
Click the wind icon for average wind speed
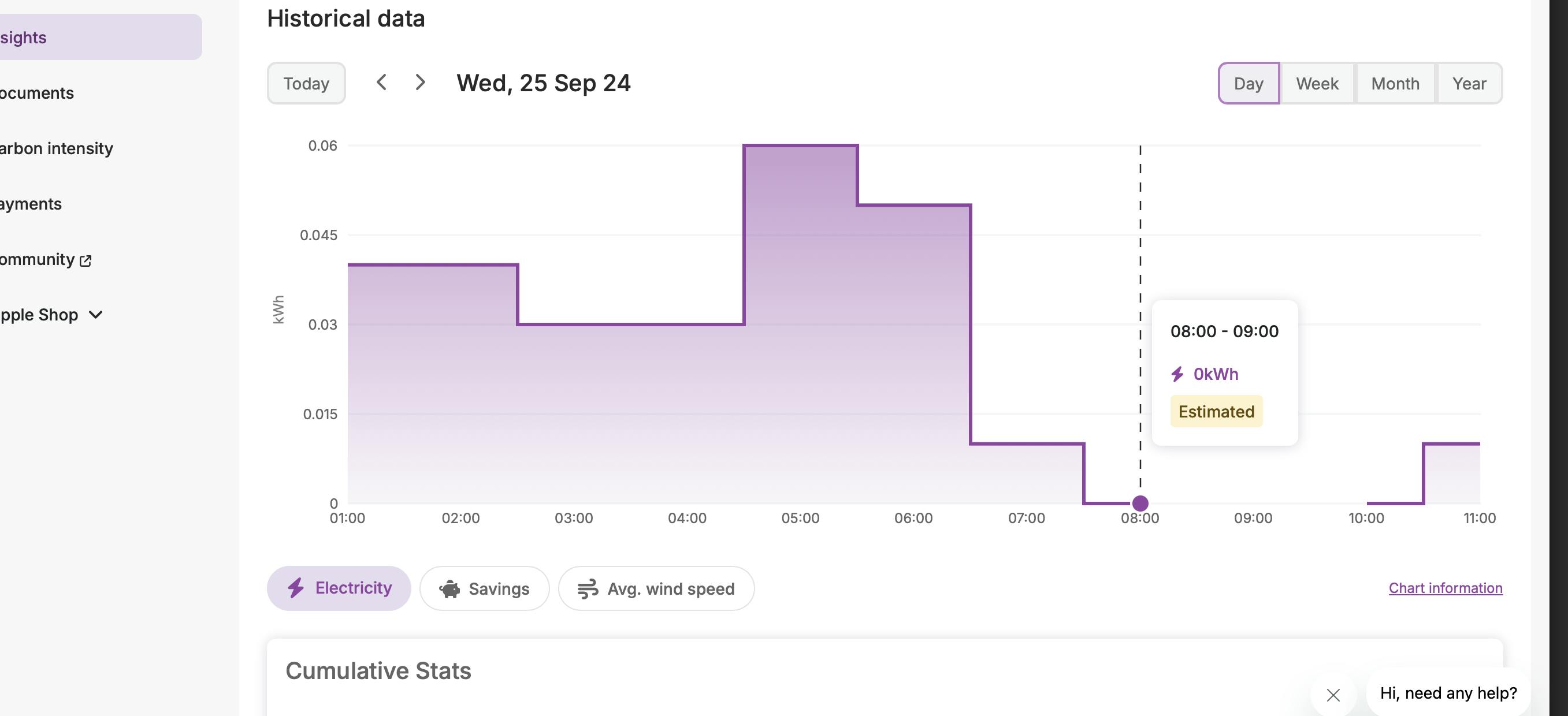click(x=588, y=589)
